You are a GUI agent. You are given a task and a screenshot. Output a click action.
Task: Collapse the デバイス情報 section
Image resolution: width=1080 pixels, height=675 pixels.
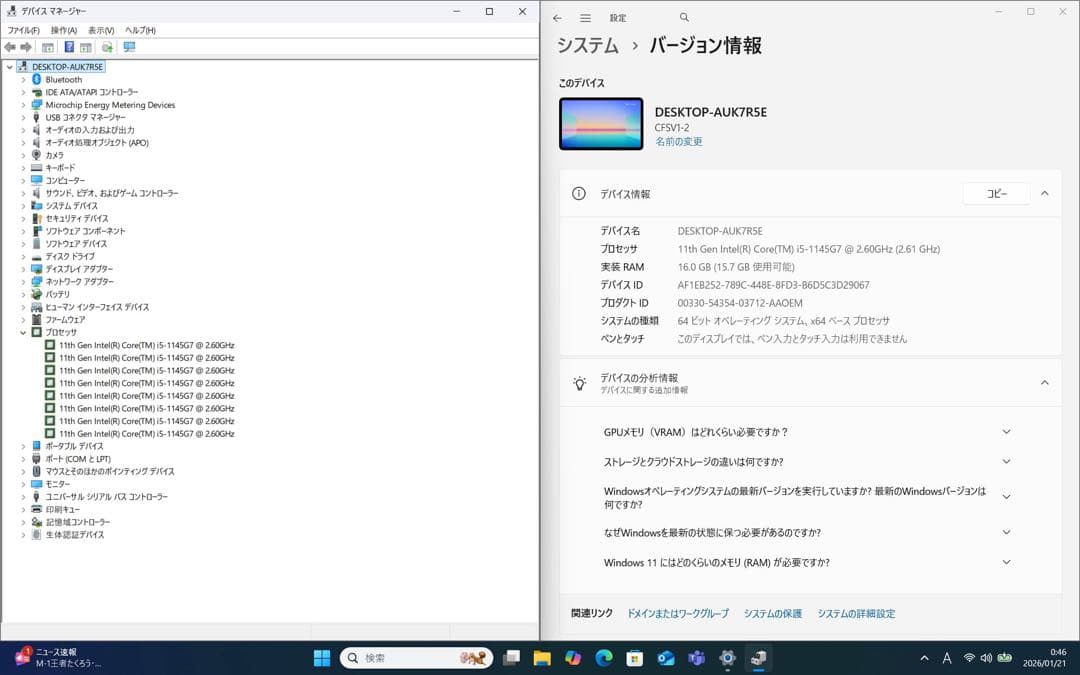click(1044, 193)
